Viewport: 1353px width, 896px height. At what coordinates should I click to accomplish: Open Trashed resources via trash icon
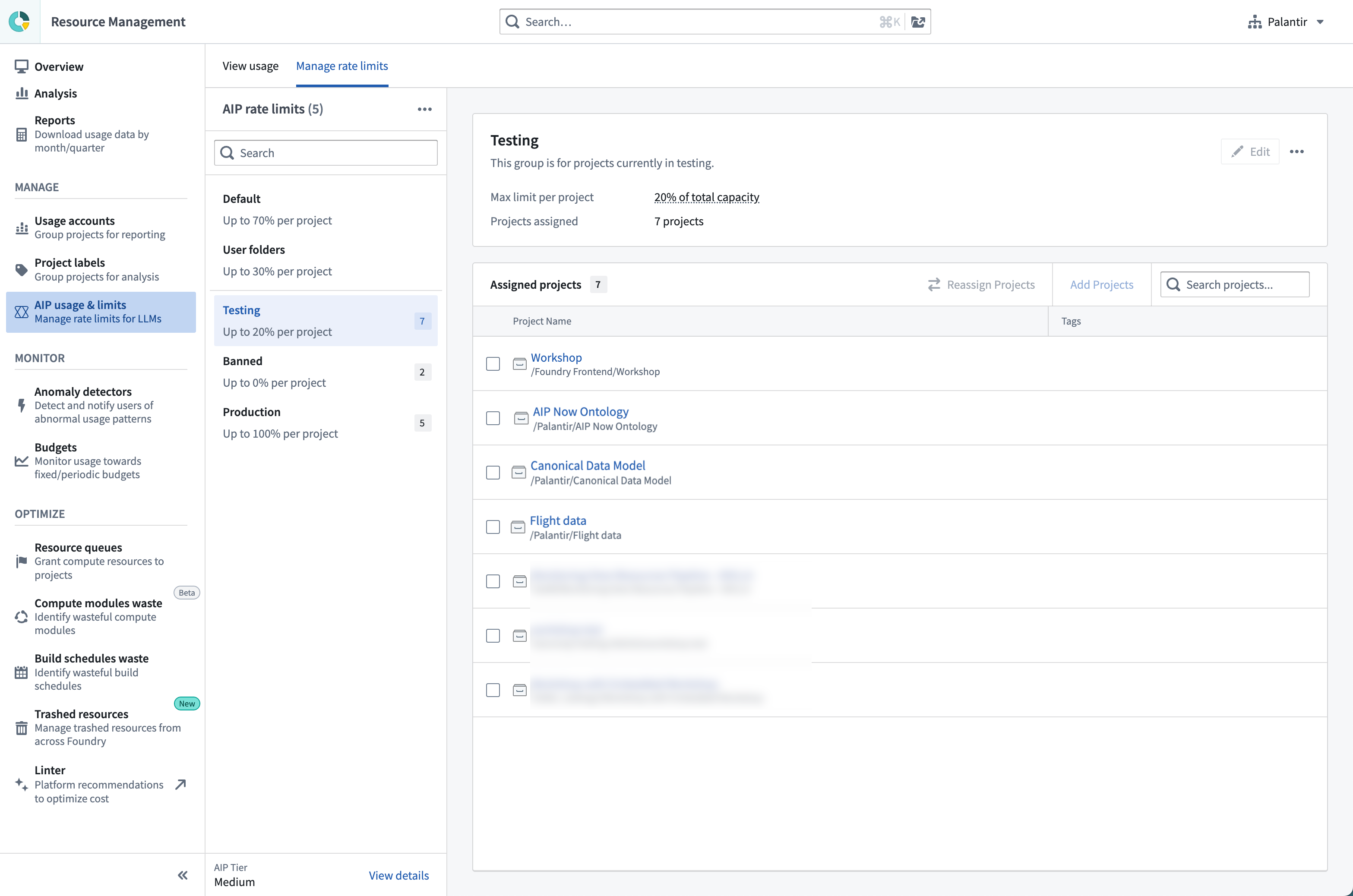pos(21,727)
